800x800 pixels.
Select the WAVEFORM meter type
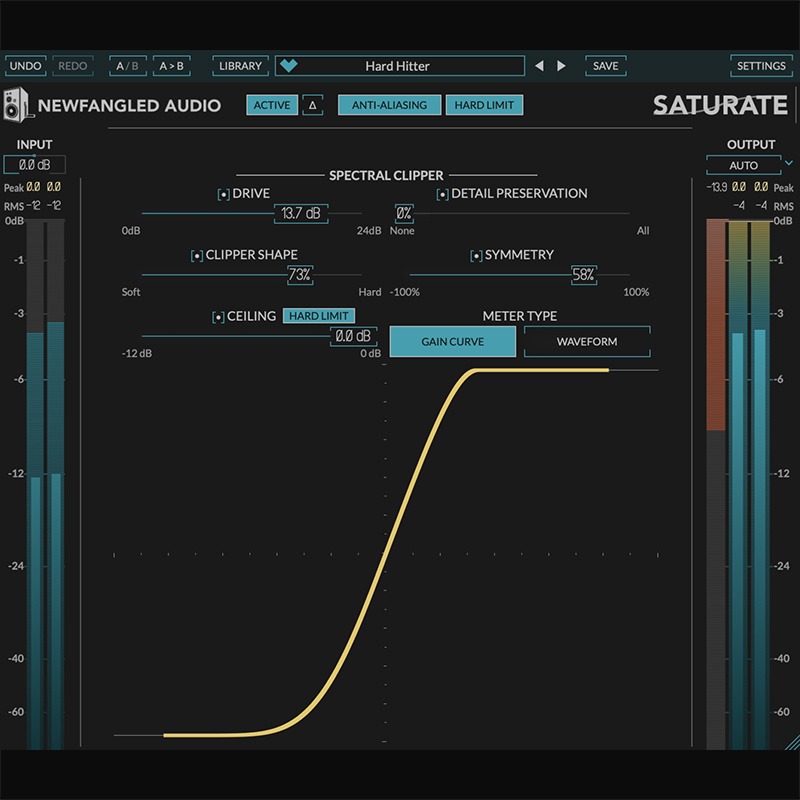pos(587,341)
